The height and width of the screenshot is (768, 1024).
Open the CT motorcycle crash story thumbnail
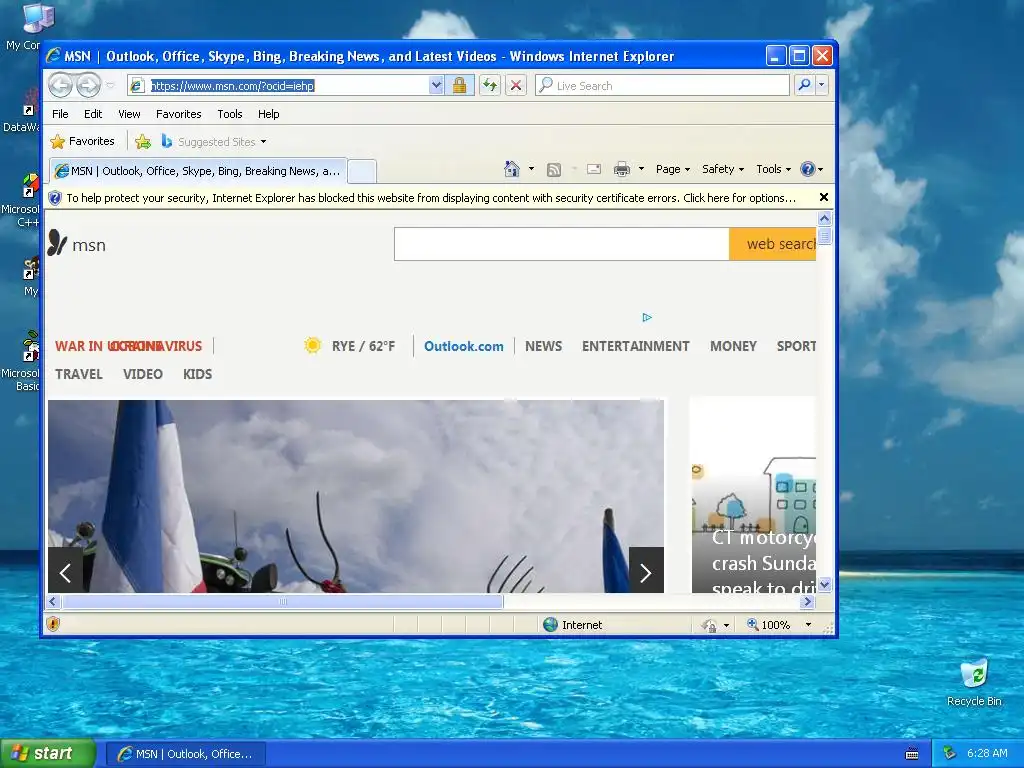pyautogui.click(x=754, y=495)
